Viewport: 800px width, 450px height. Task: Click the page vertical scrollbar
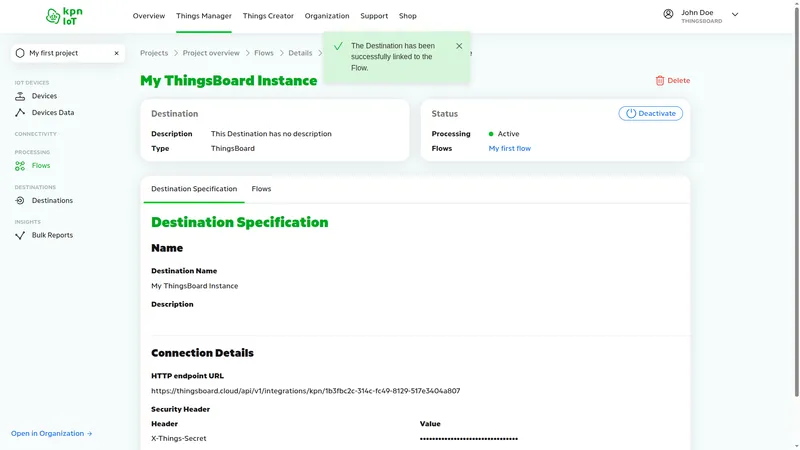click(796, 204)
